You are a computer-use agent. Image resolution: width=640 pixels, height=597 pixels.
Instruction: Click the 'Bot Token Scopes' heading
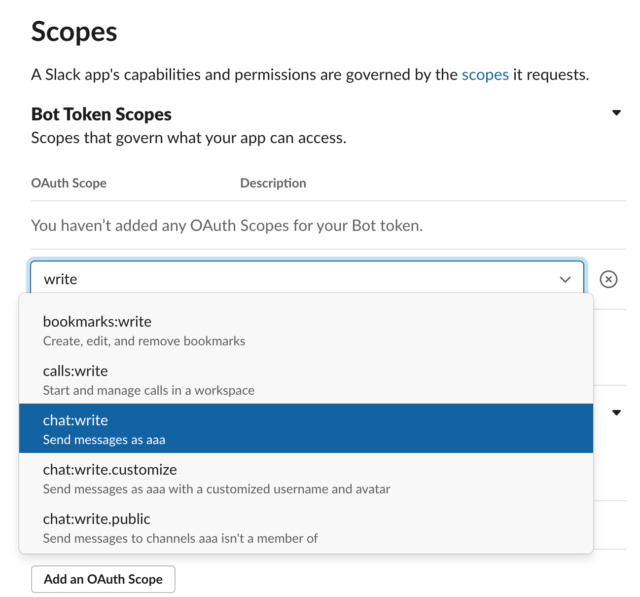[x=101, y=114]
